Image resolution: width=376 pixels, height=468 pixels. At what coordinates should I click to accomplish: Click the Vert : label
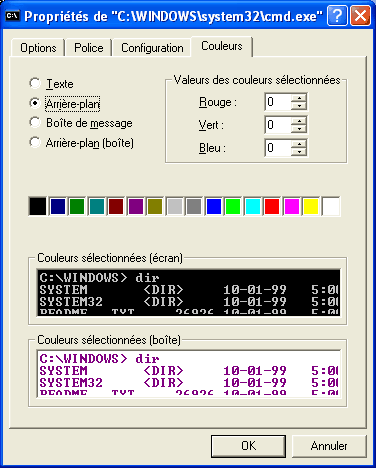(211, 125)
